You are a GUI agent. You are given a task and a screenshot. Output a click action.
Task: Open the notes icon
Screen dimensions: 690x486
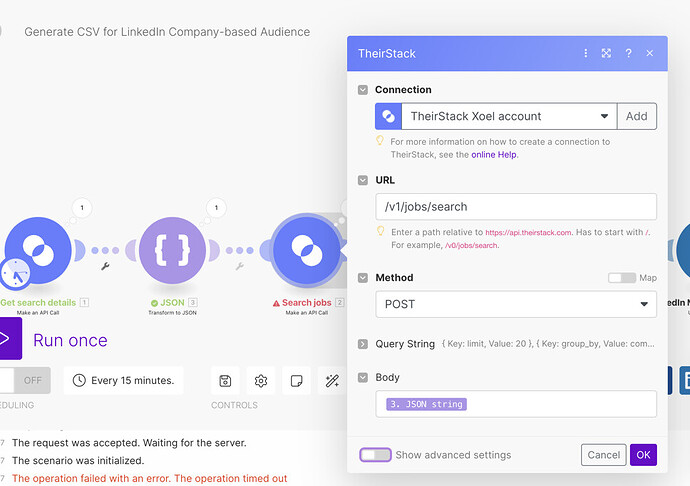[x=297, y=381]
